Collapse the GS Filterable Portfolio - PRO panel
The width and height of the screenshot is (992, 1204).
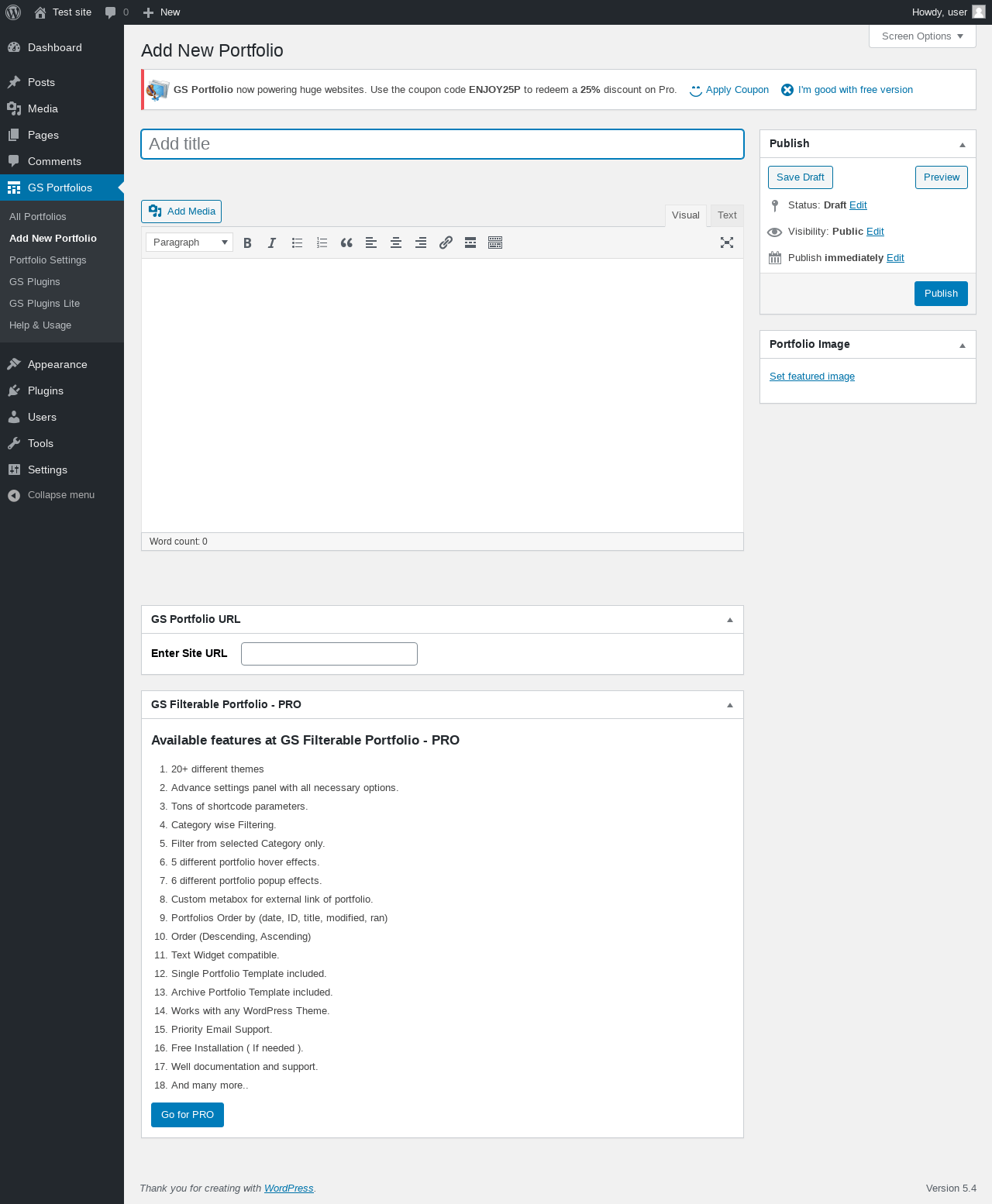(730, 705)
